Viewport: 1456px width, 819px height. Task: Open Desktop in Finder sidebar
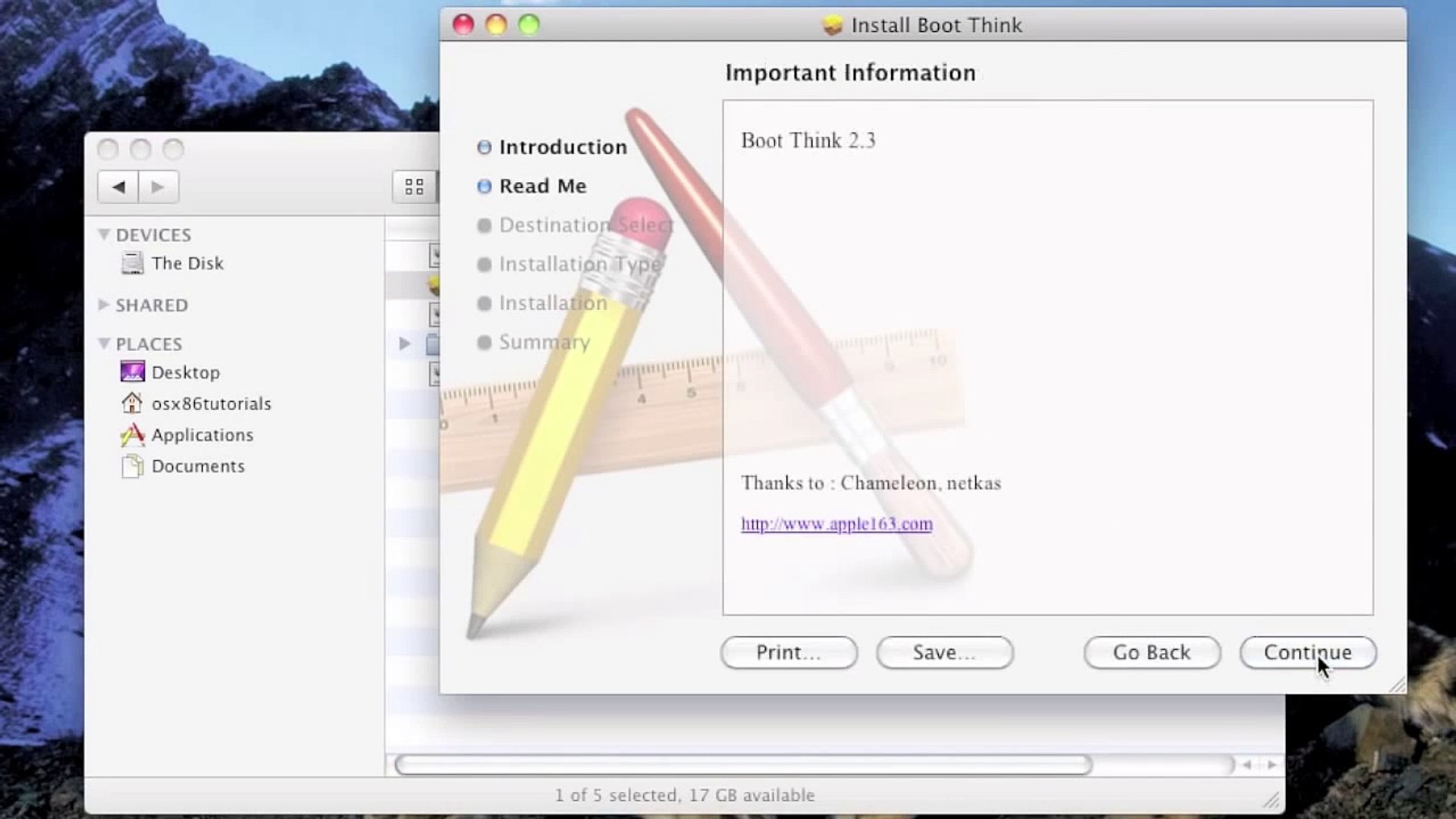(x=186, y=372)
